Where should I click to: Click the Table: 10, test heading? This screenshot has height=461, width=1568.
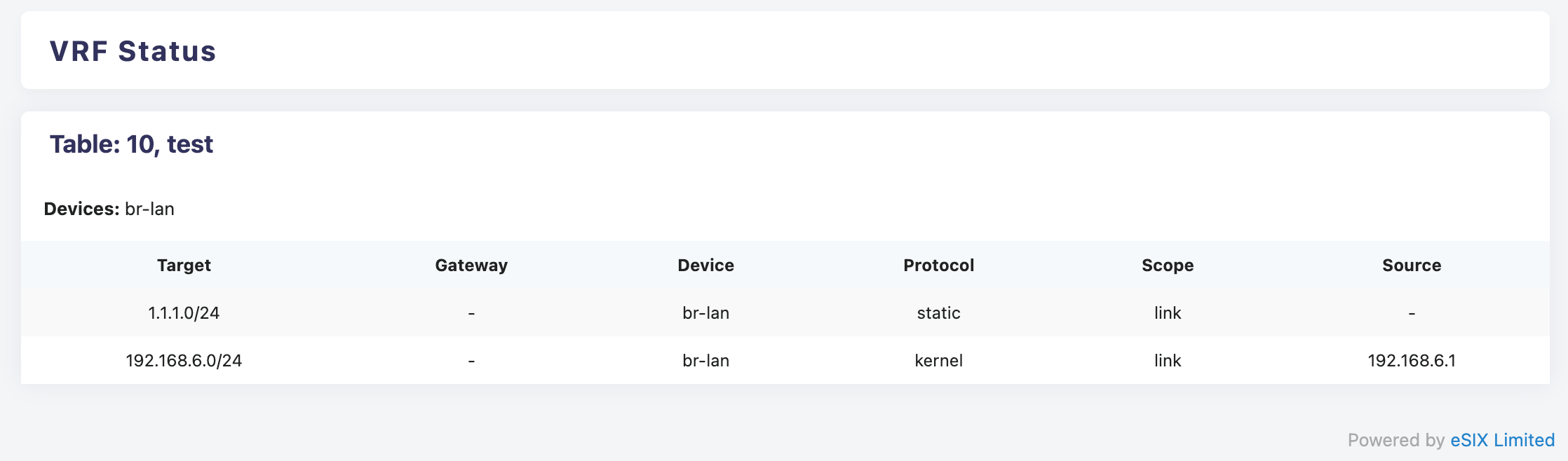click(131, 144)
